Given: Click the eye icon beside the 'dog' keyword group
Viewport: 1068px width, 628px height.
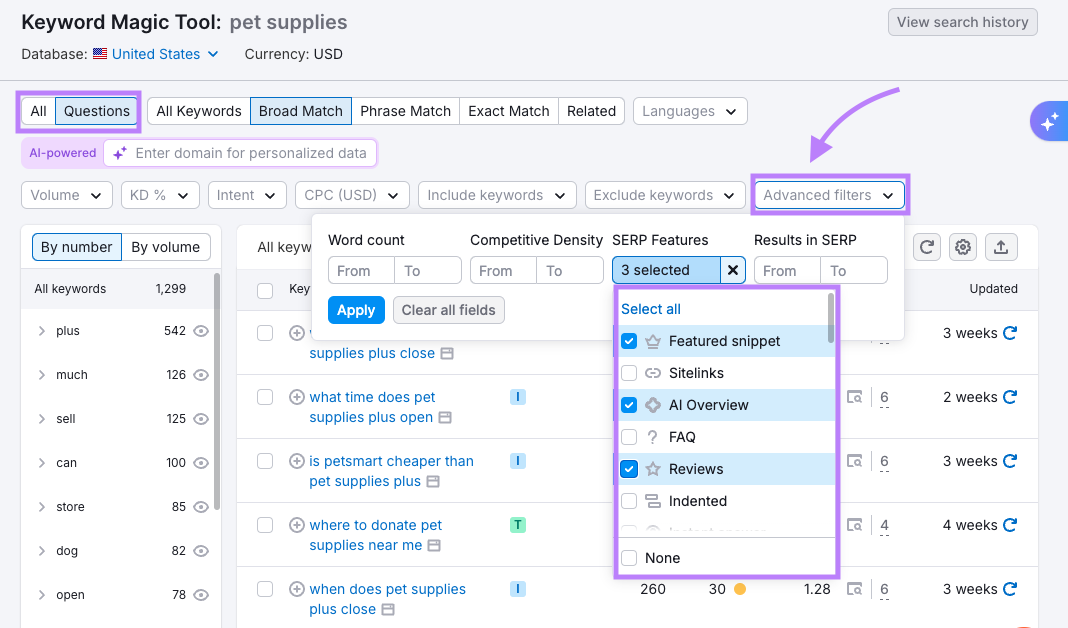Looking at the screenshot, I should pos(201,551).
